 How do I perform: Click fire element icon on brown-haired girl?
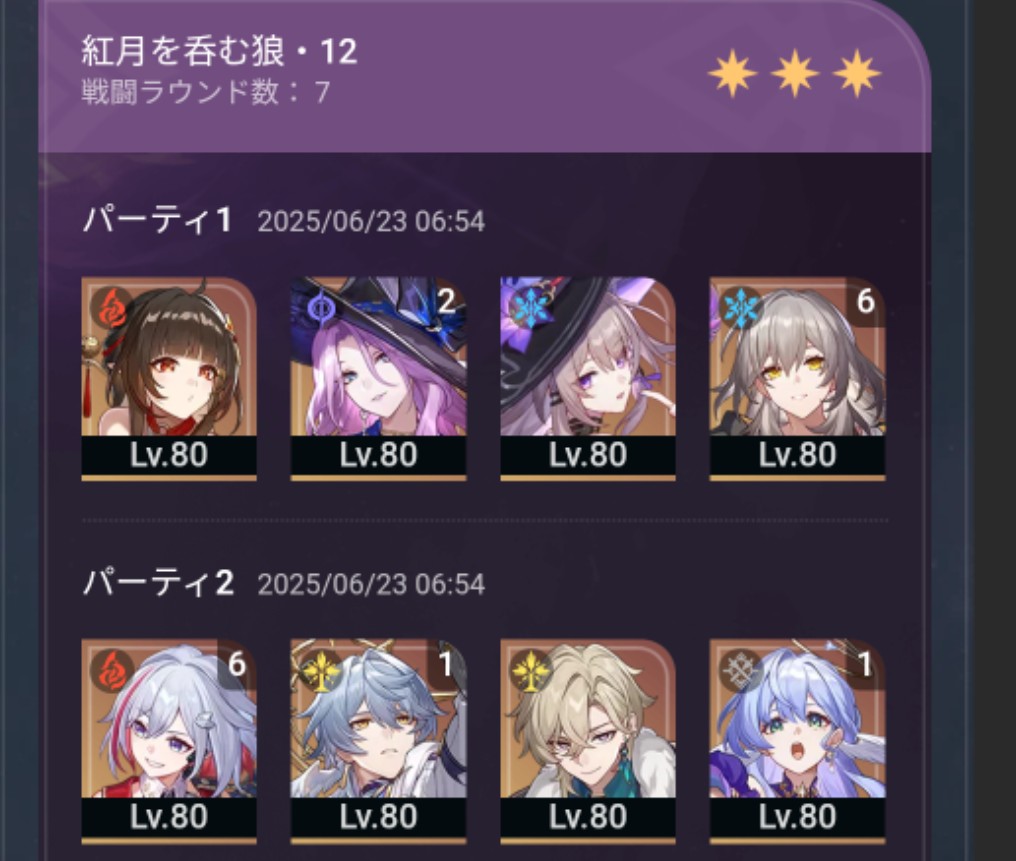click(x=112, y=307)
